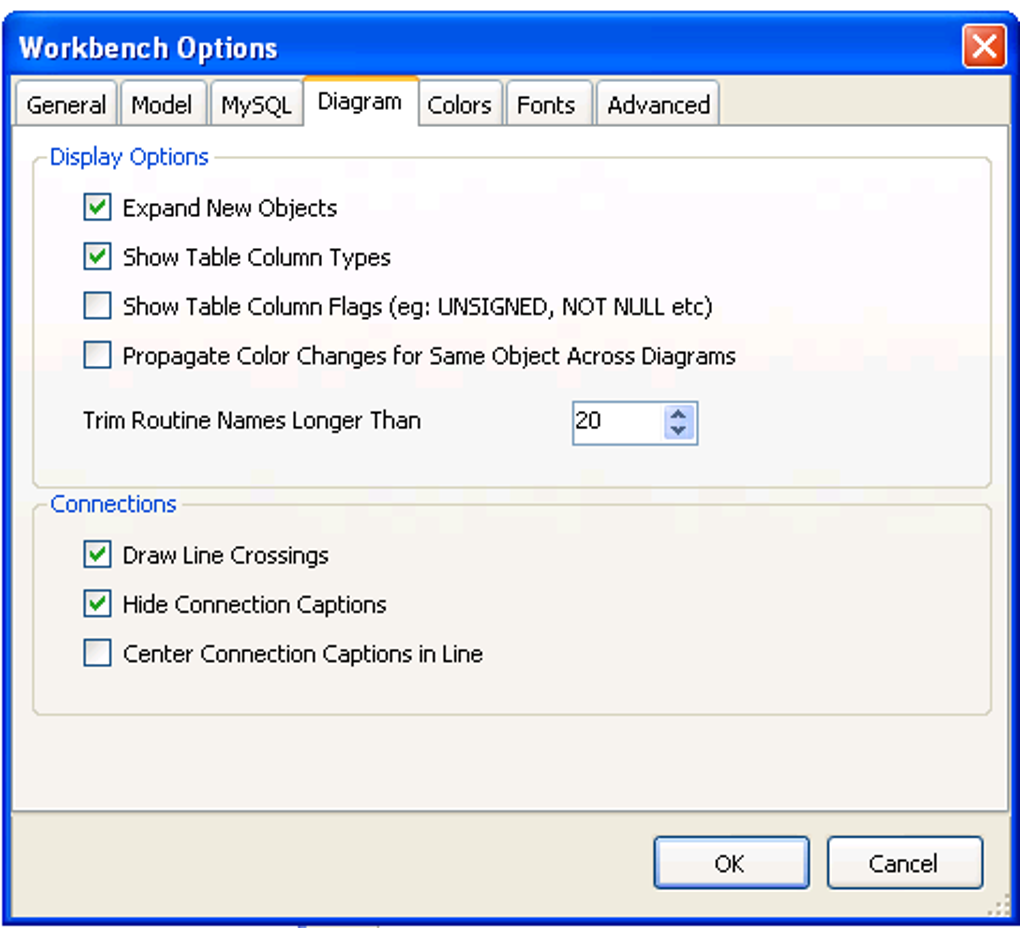Click the Workbench Options title bar text
The height and width of the screenshot is (928, 1020).
pyautogui.click(x=148, y=48)
